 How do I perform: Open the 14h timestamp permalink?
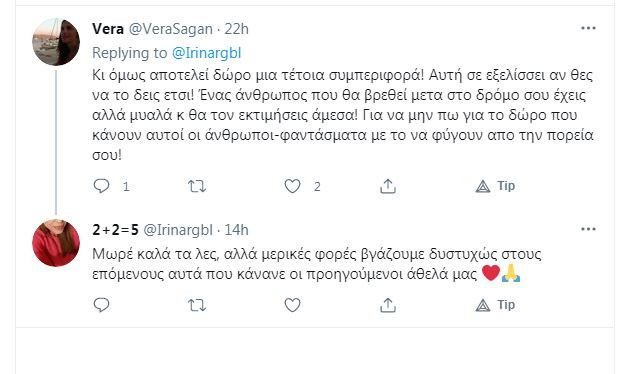pos(236,230)
